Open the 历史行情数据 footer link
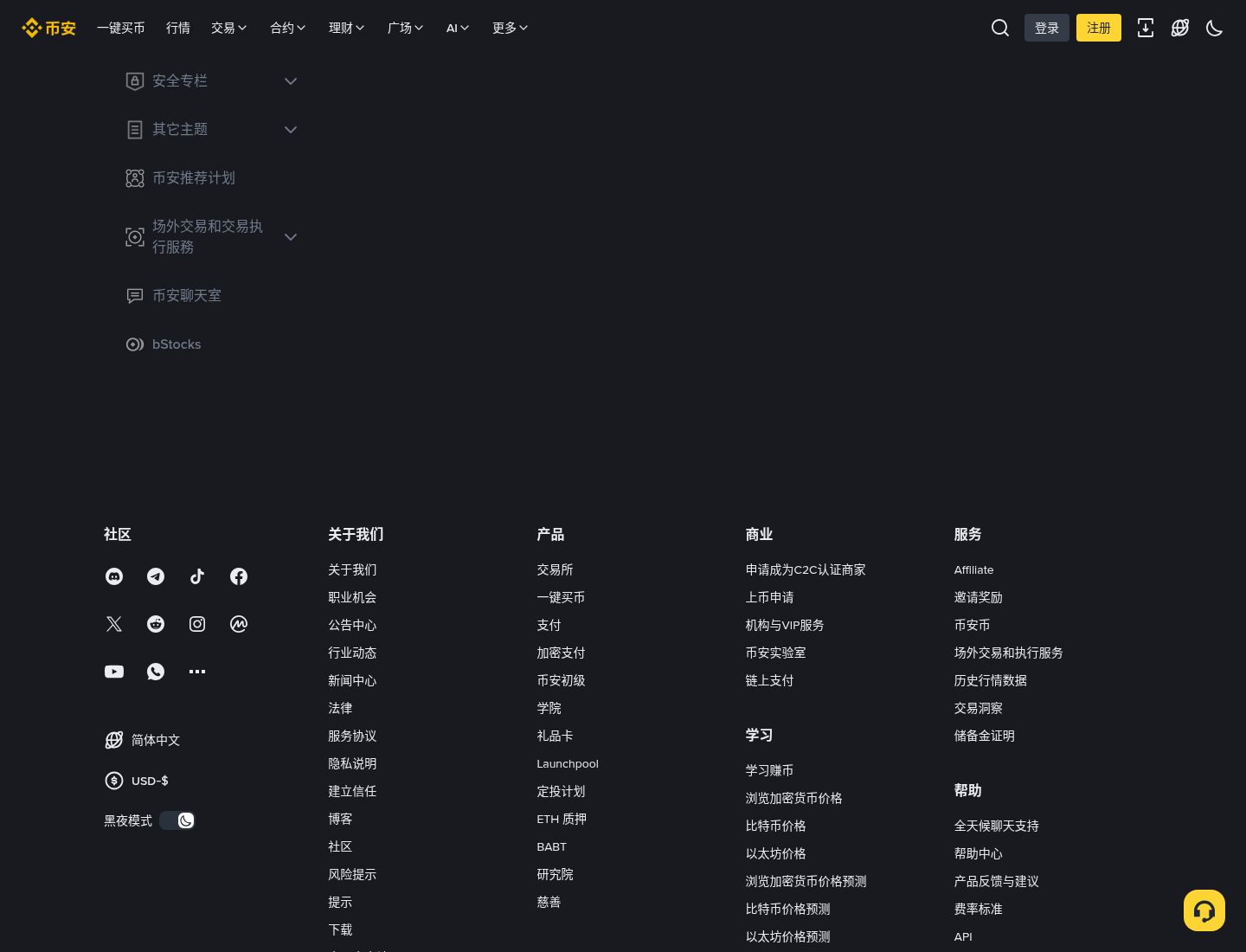Screen dimensions: 1246x952 pos(991,680)
